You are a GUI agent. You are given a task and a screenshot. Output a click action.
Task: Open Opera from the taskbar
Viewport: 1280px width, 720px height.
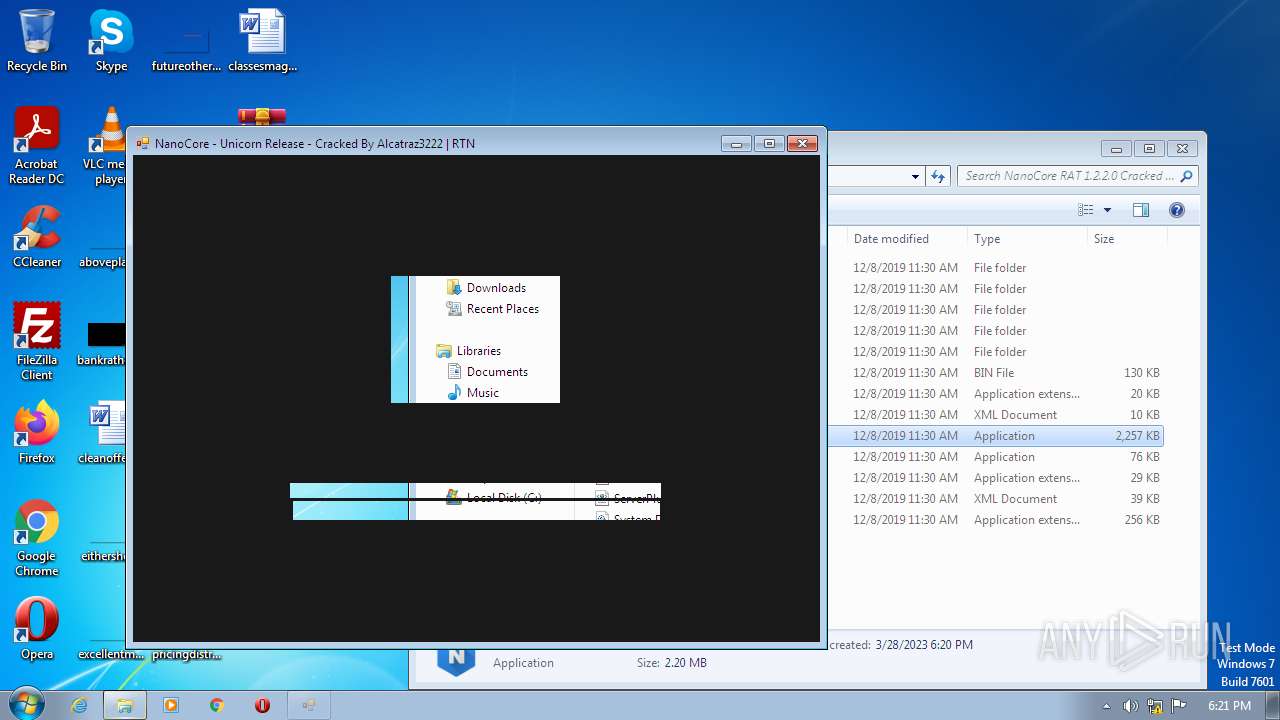[263, 705]
